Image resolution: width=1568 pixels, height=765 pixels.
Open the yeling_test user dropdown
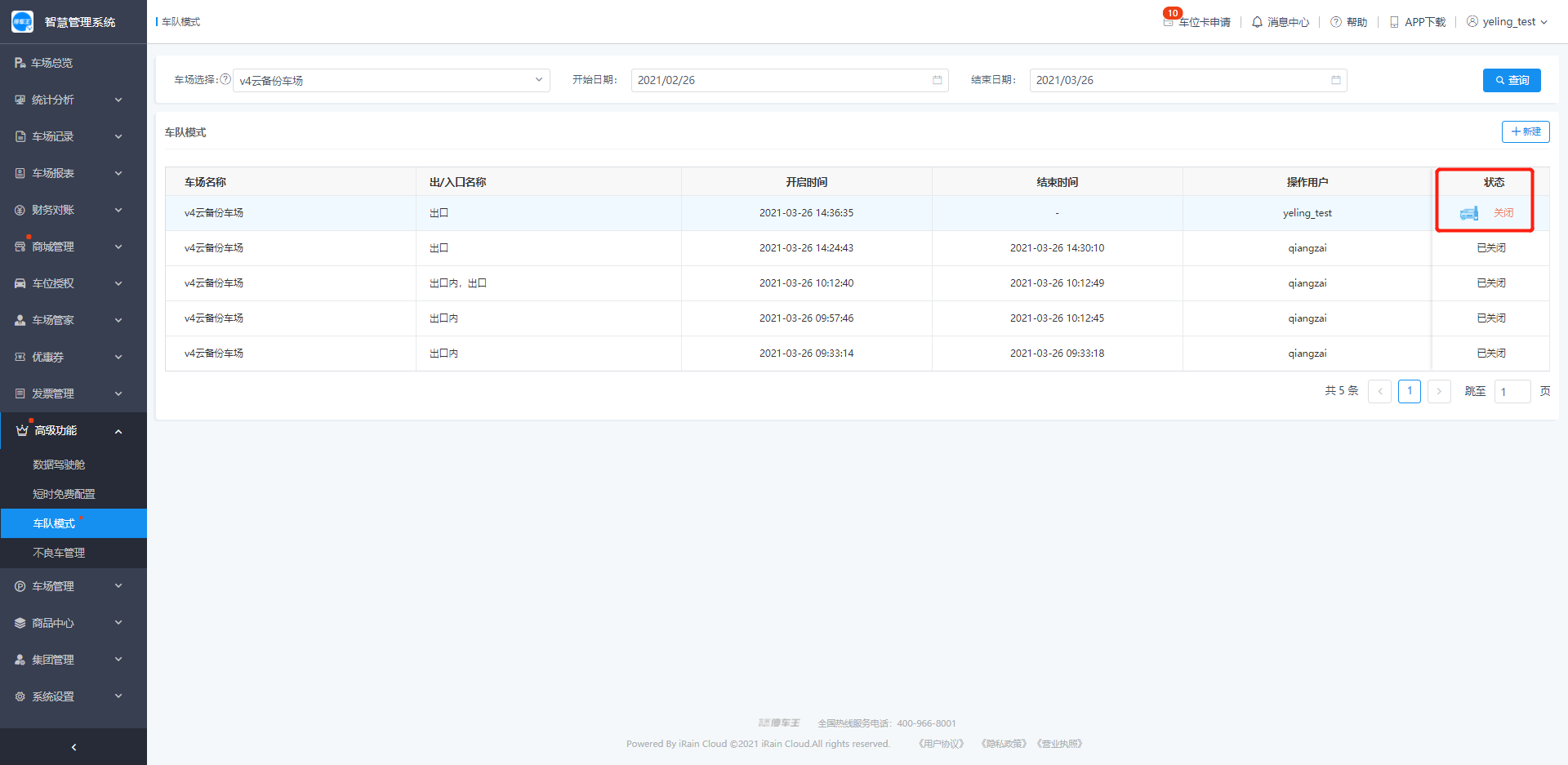point(1507,22)
